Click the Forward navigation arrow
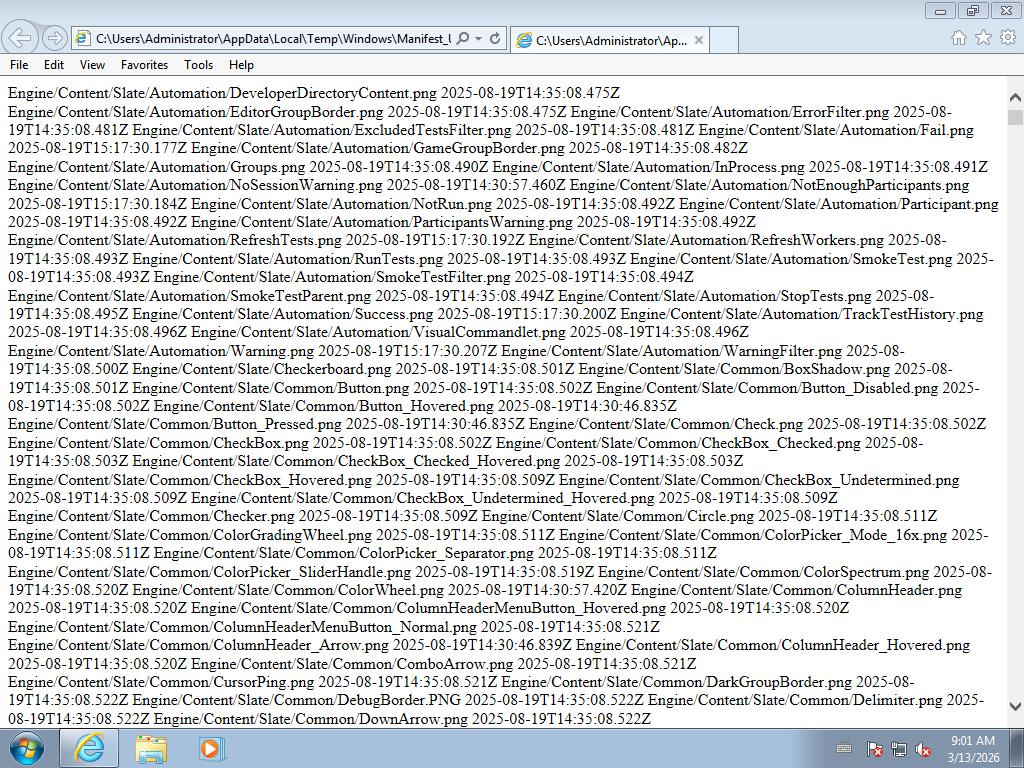The height and width of the screenshot is (768, 1024). tap(55, 38)
